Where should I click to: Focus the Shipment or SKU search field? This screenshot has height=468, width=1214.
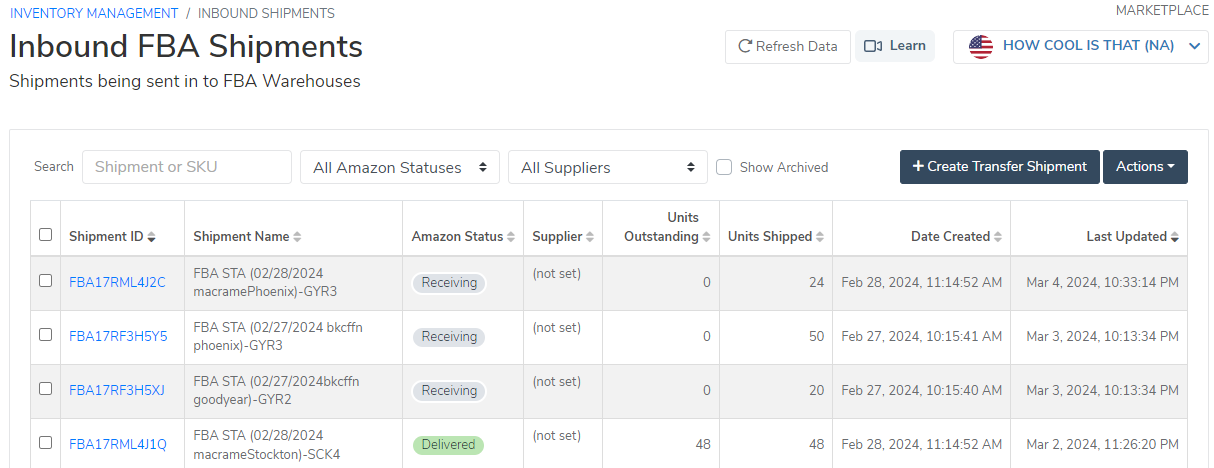tap(187, 167)
